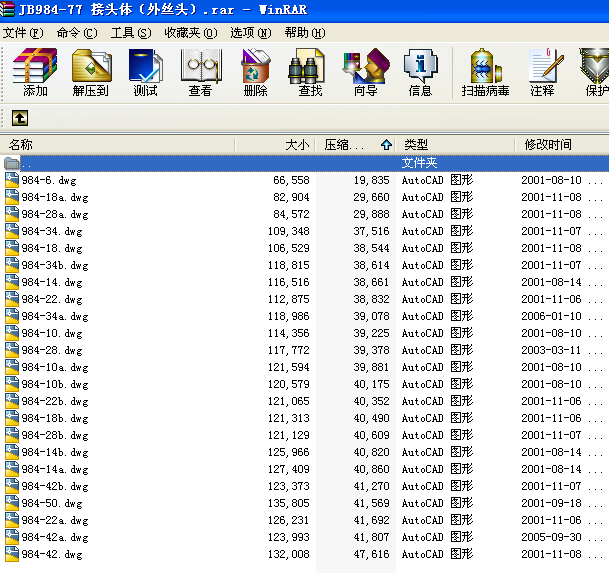The height and width of the screenshot is (573, 609).
Task: Click the Protect (保护) shield icon
Action: 594,66
